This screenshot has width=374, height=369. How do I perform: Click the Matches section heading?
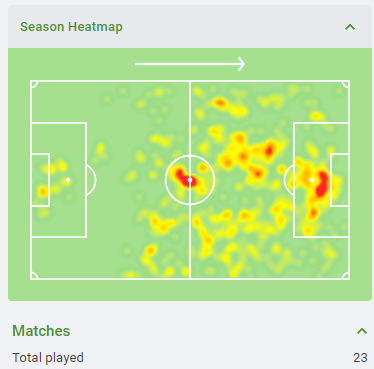pyautogui.click(x=41, y=331)
